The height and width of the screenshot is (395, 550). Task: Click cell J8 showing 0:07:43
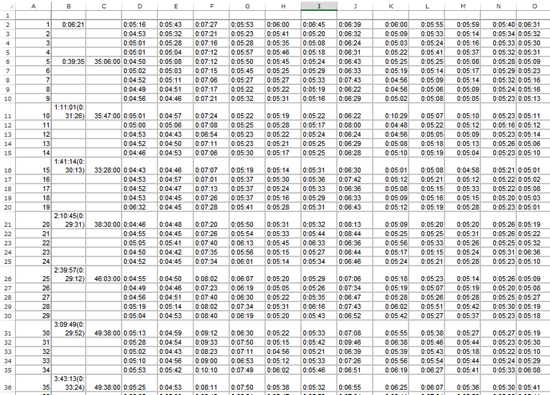point(355,80)
